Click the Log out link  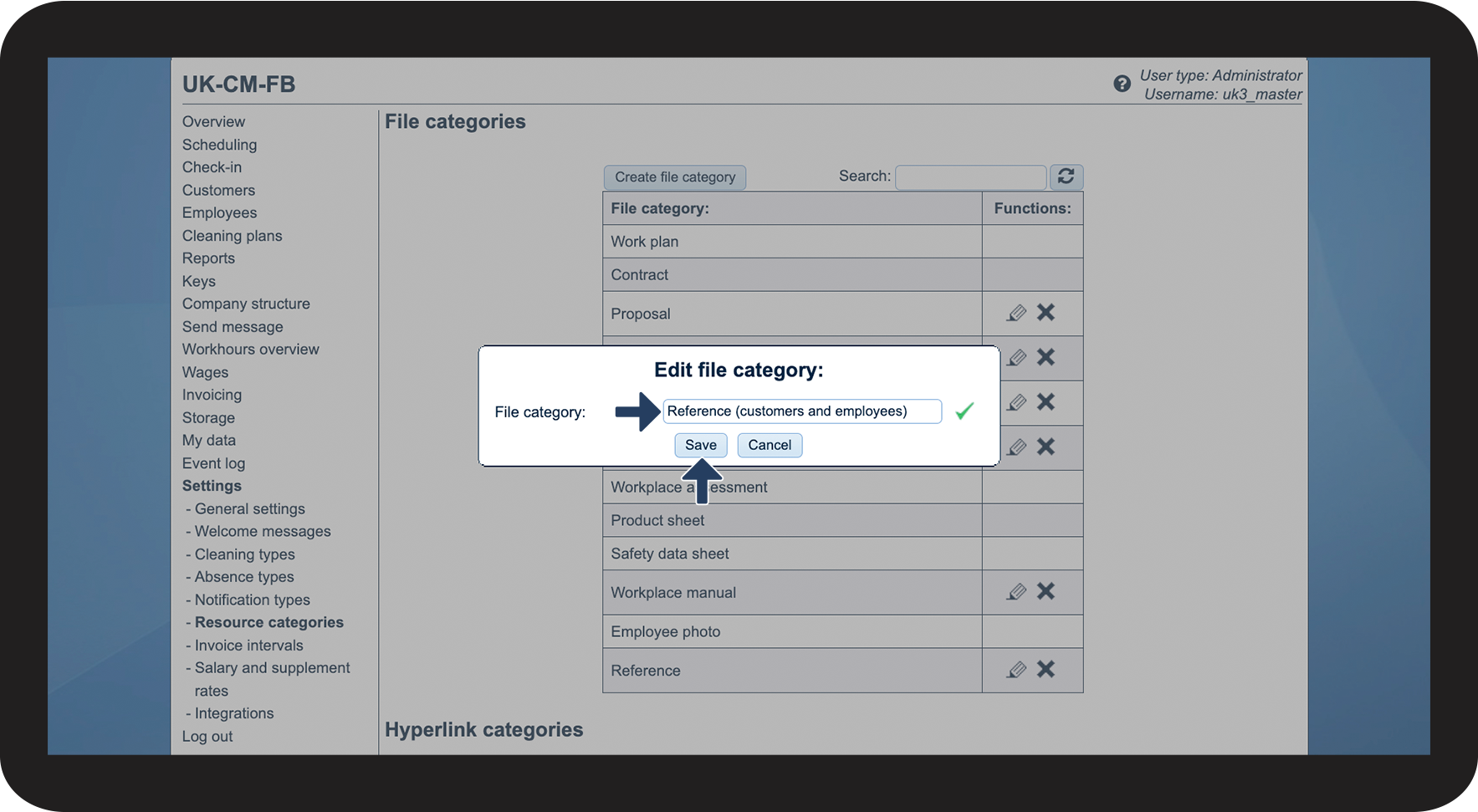pos(207,737)
